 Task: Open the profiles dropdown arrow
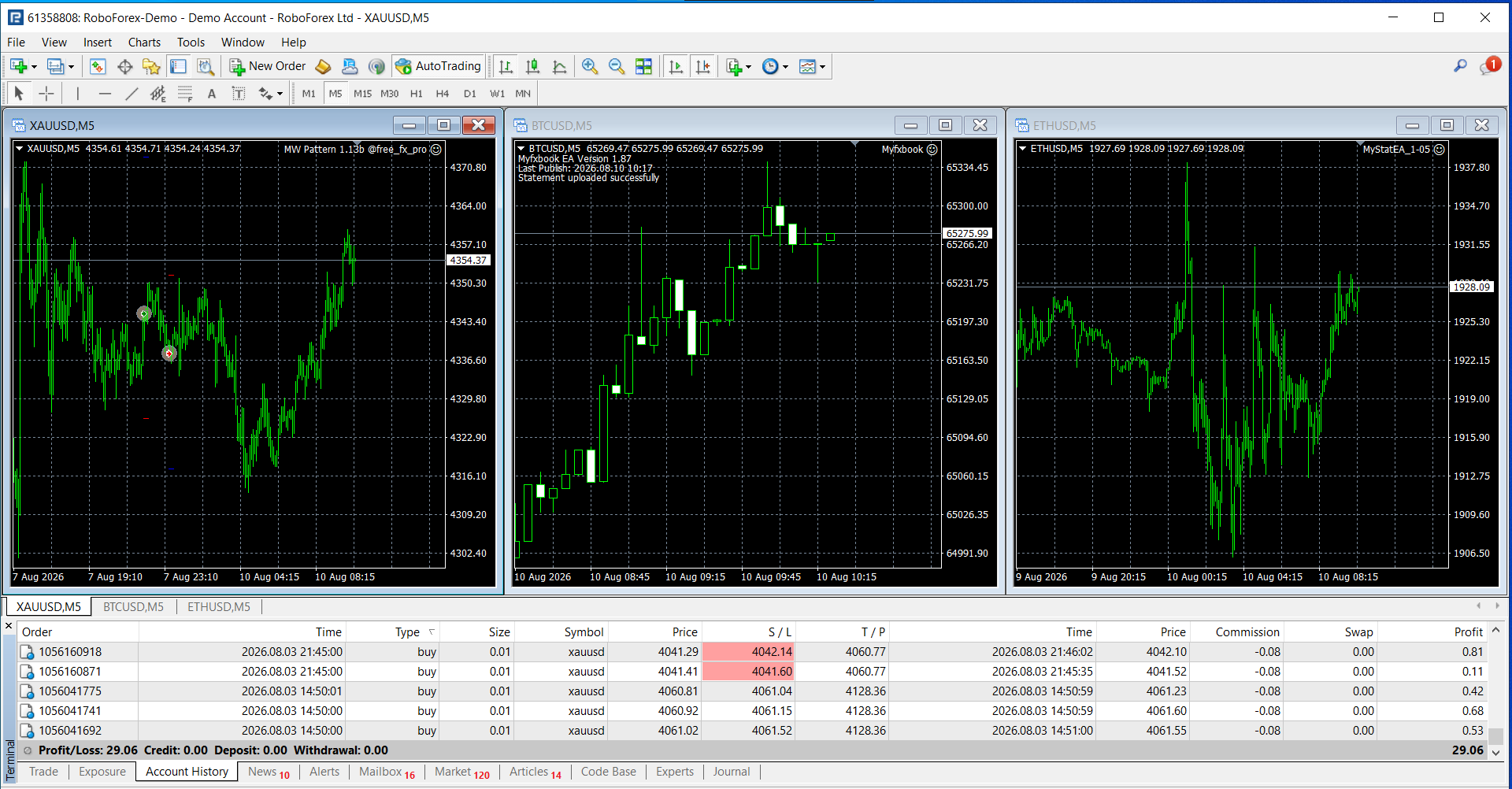click(x=71, y=67)
